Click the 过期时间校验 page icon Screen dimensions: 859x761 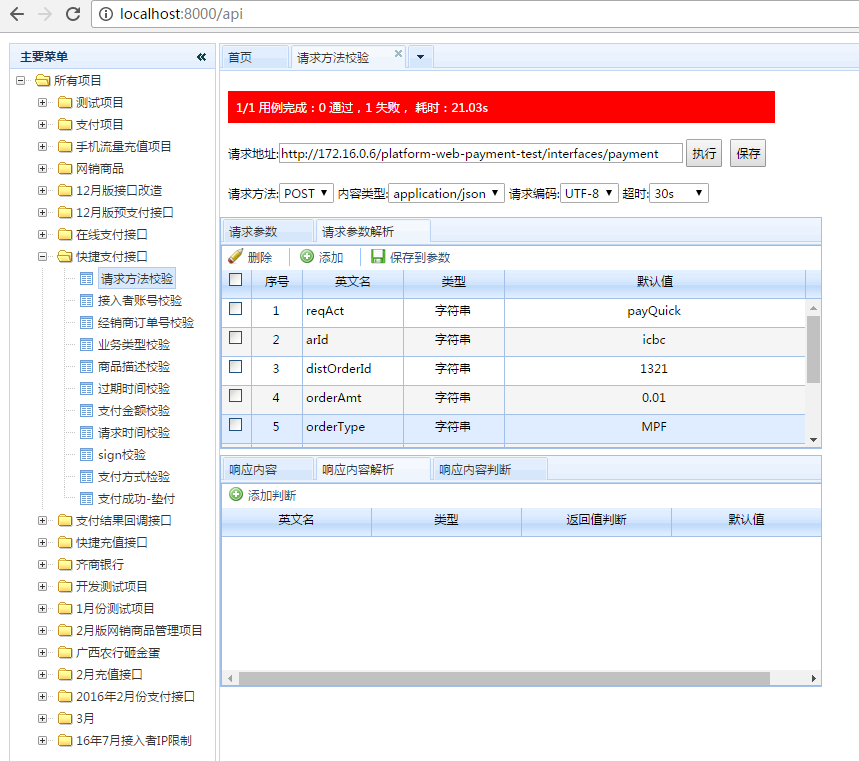[87, 388]
